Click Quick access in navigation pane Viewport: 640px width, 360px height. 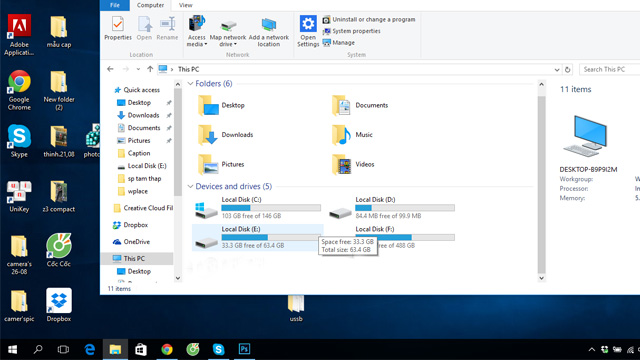coord(141,90)
